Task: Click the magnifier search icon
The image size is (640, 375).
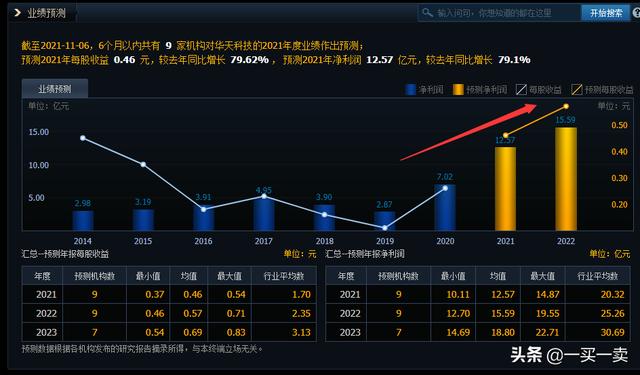Action: pos(427,13)
